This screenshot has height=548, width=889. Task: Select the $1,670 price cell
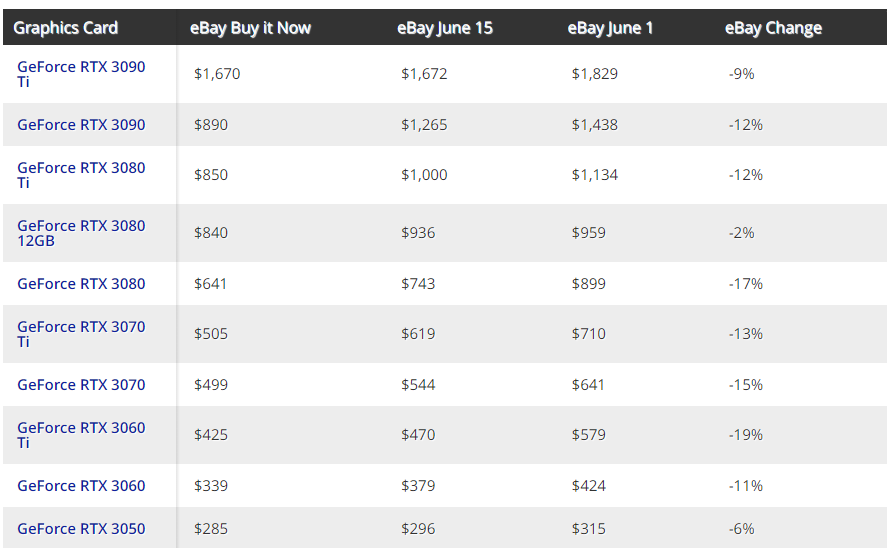[x=217, y=74]
